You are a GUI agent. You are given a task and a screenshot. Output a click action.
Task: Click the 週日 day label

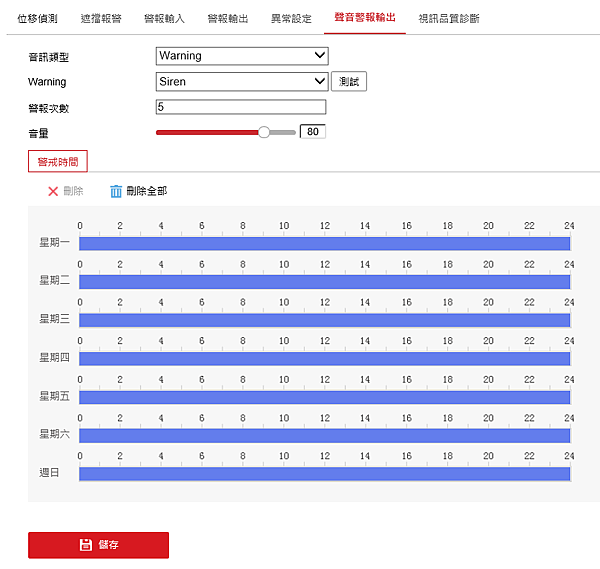pos(49,473)
